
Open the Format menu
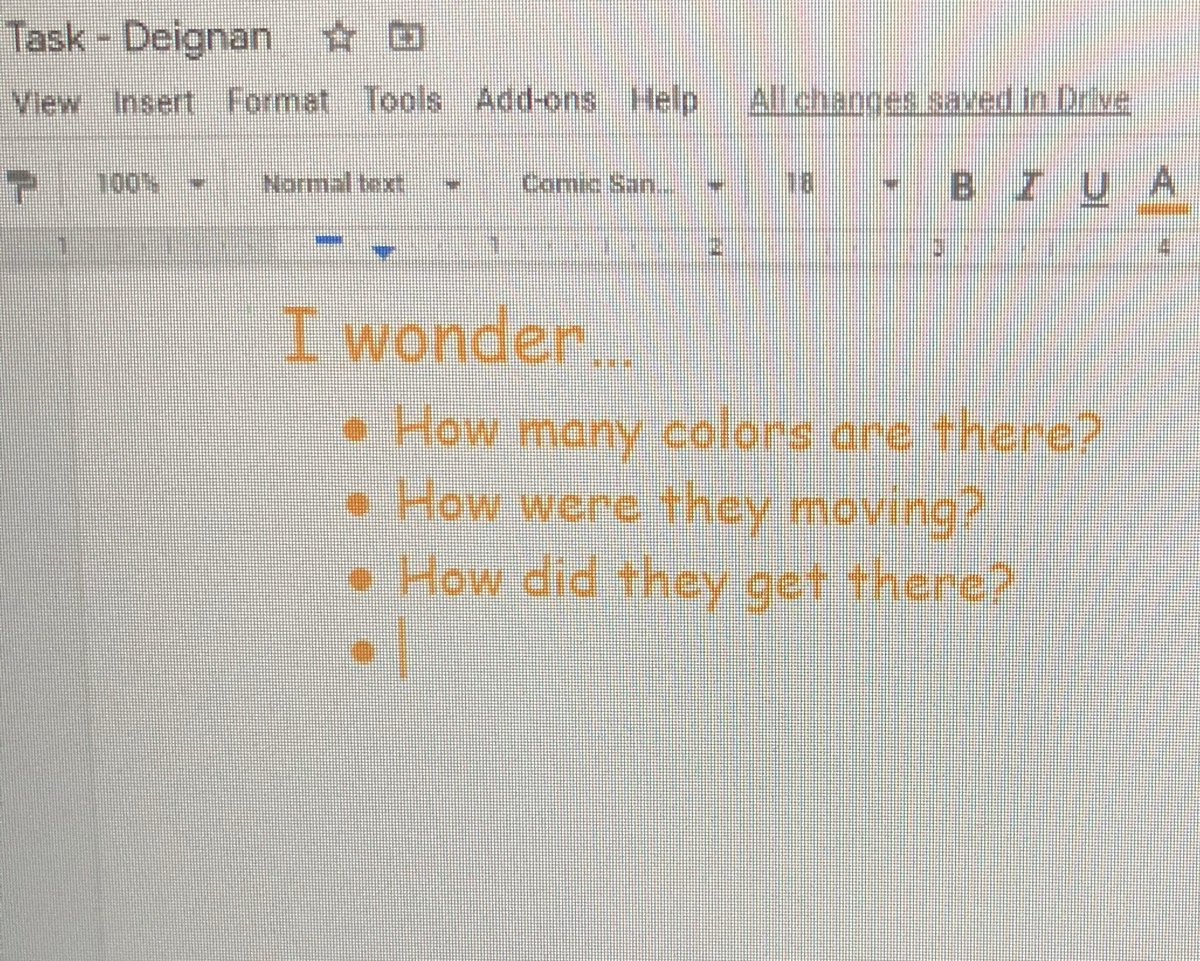click(277, 101)
